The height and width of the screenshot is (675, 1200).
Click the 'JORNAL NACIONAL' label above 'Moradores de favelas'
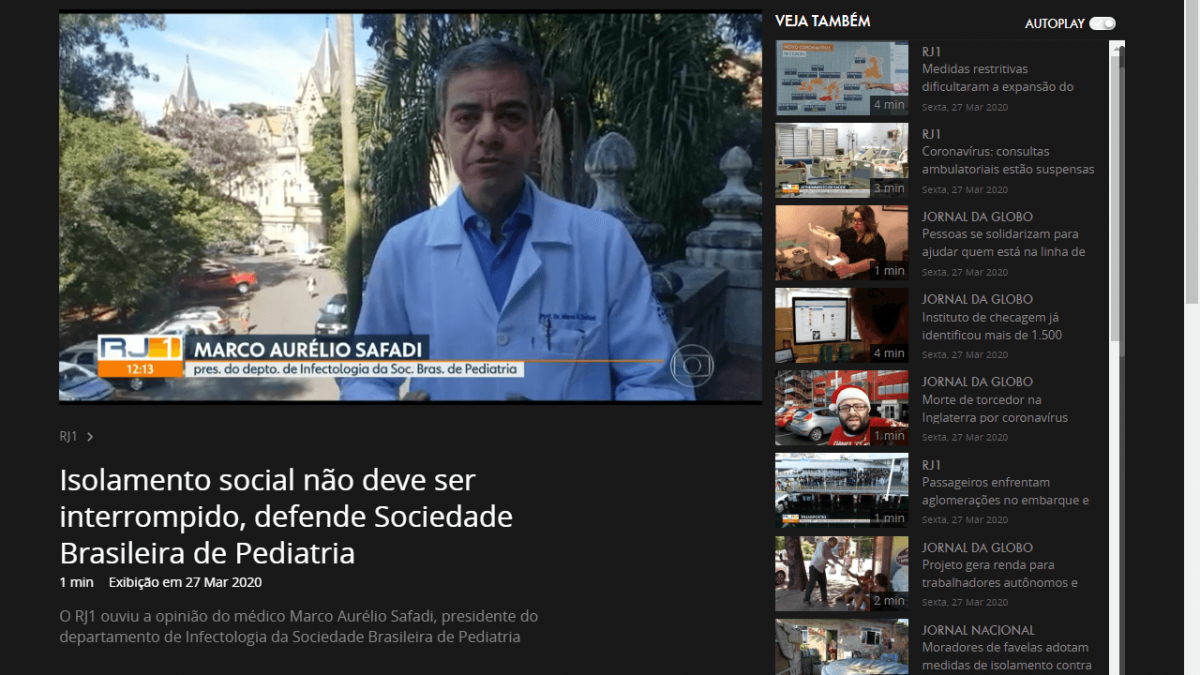click(978, 630)
